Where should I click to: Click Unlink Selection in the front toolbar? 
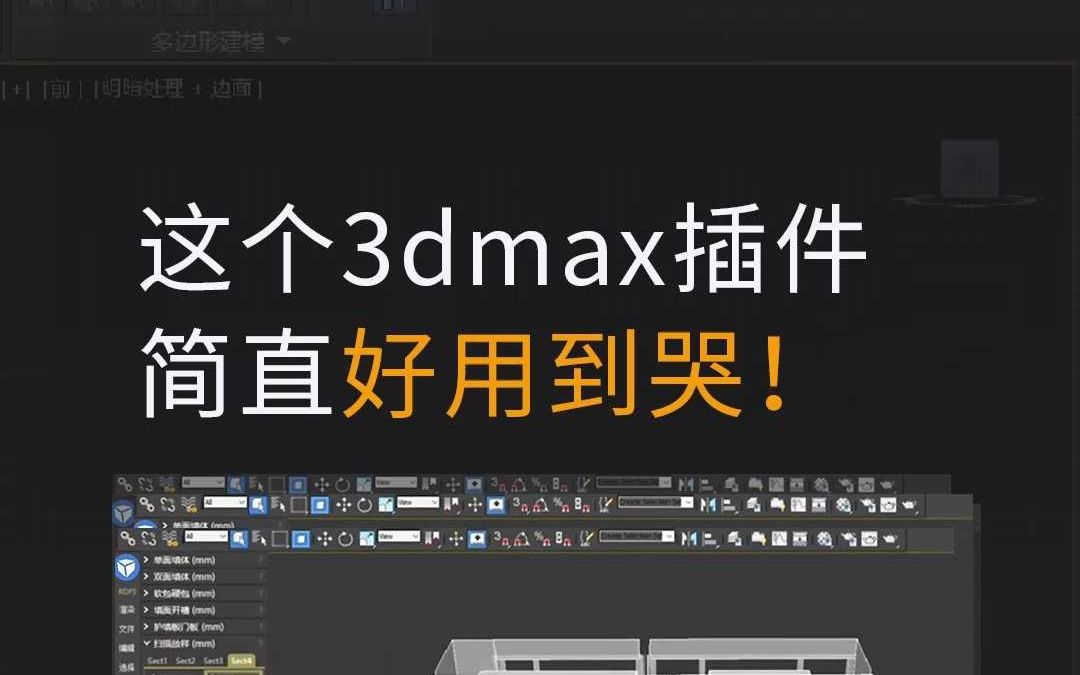click(x=148, y=538)
